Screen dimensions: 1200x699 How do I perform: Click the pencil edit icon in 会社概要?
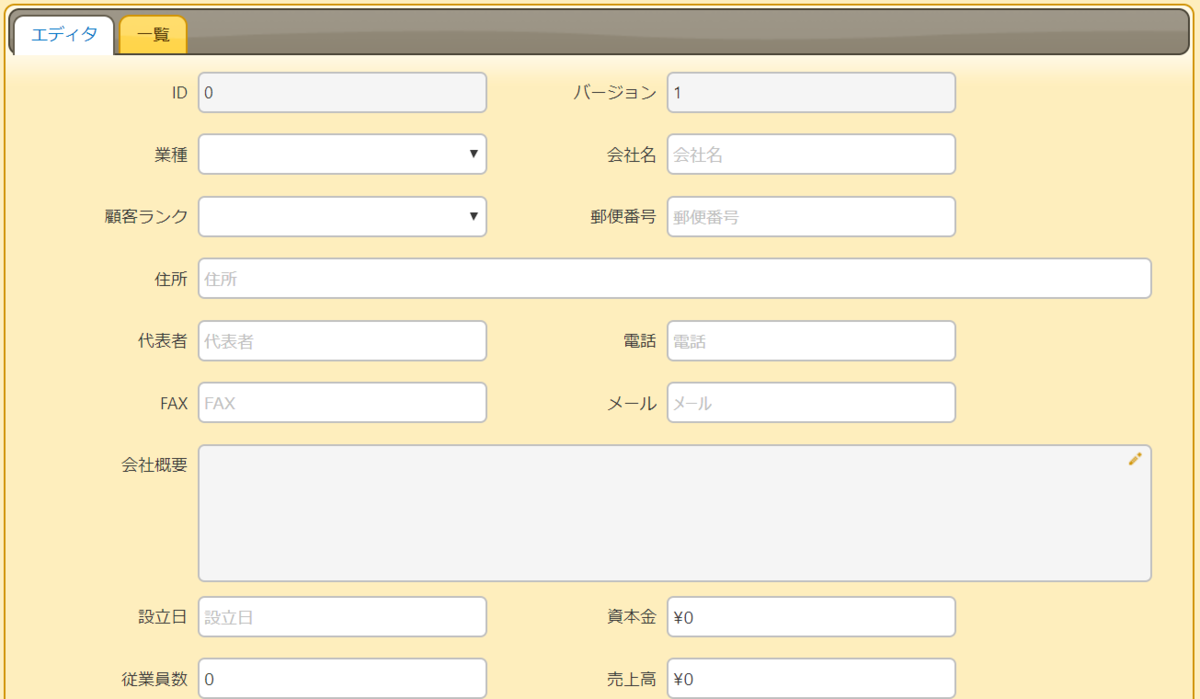tap(1135, 459)
